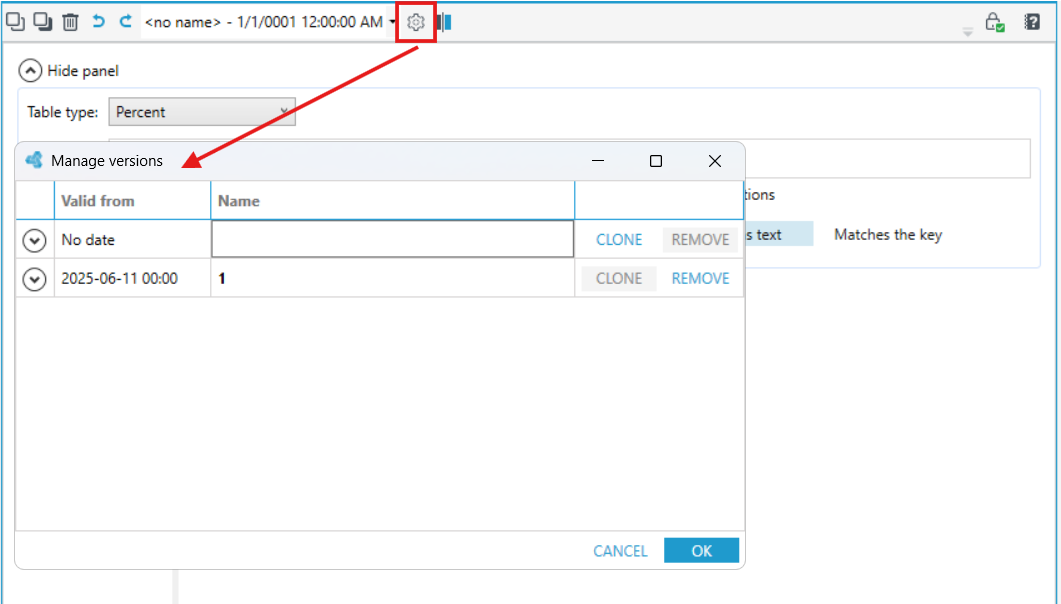Screen dimensions: 1061x604
Task: Clone the No date version
Action: point(619,239)
